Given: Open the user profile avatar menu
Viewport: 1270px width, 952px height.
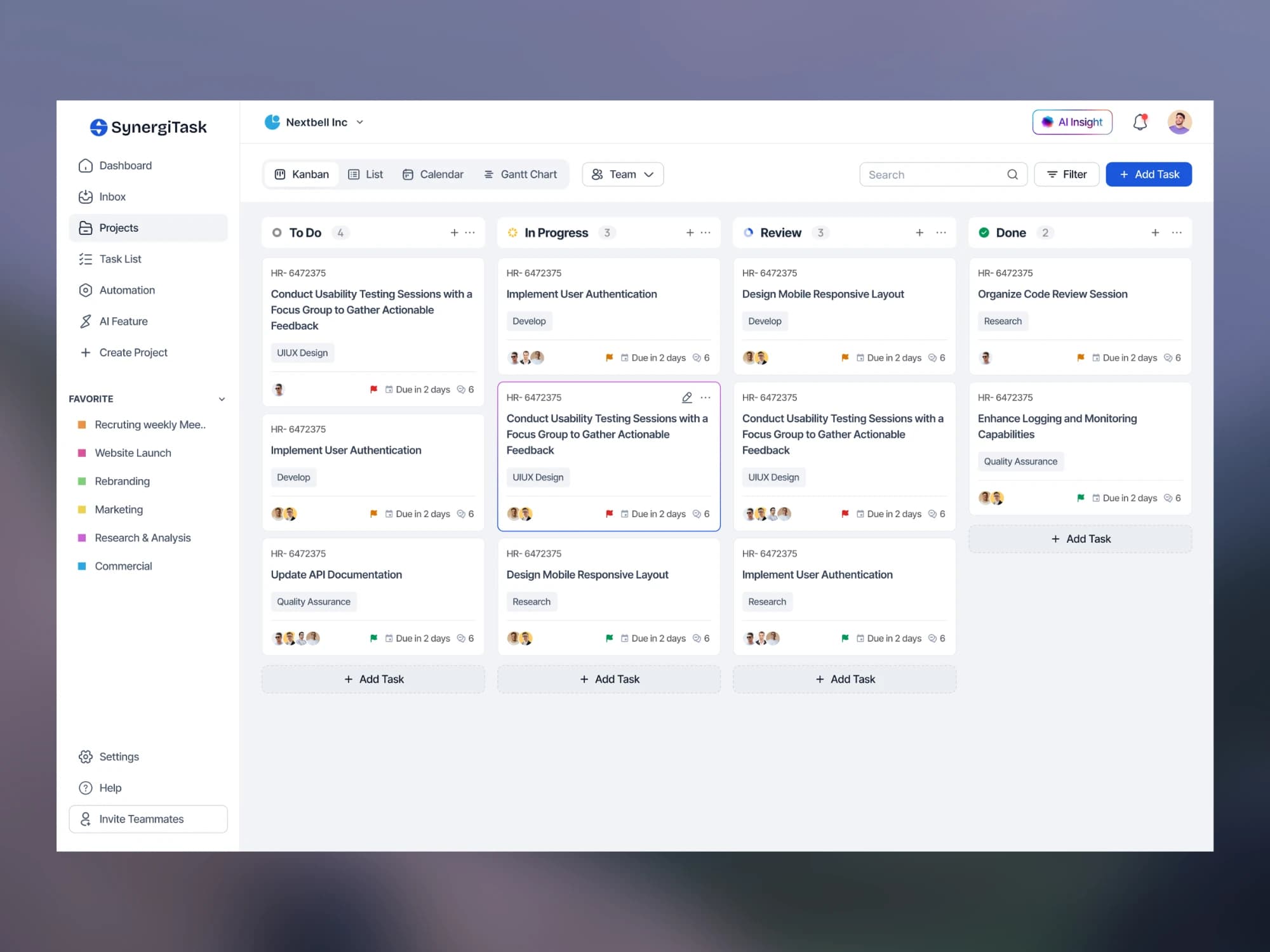Looking at the screenshot, I should pyautogui.click(x=1179, y=122).
